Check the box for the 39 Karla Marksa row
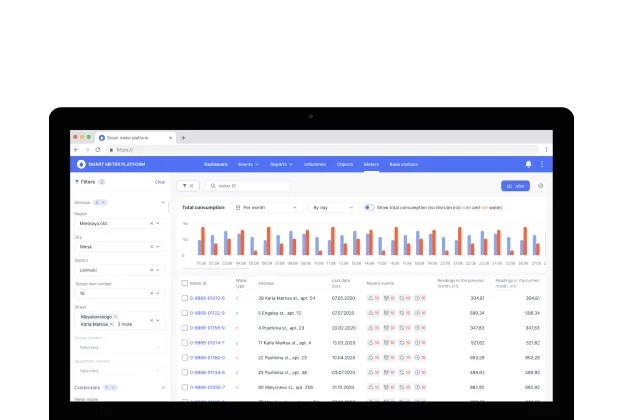The width and height of the screenshot is (620, 420). pos(185,298)
